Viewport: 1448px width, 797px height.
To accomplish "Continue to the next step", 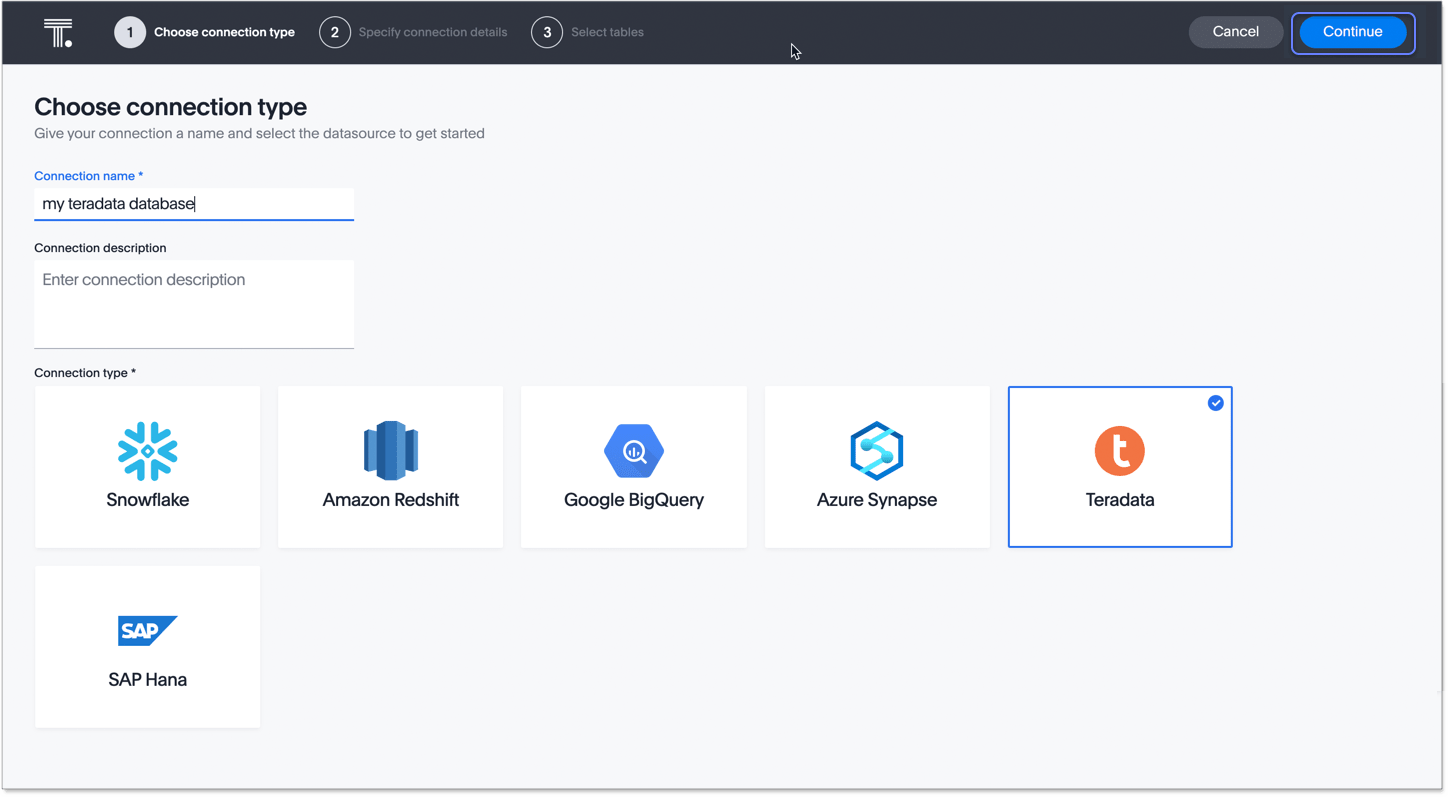I will click(1353, 32).
